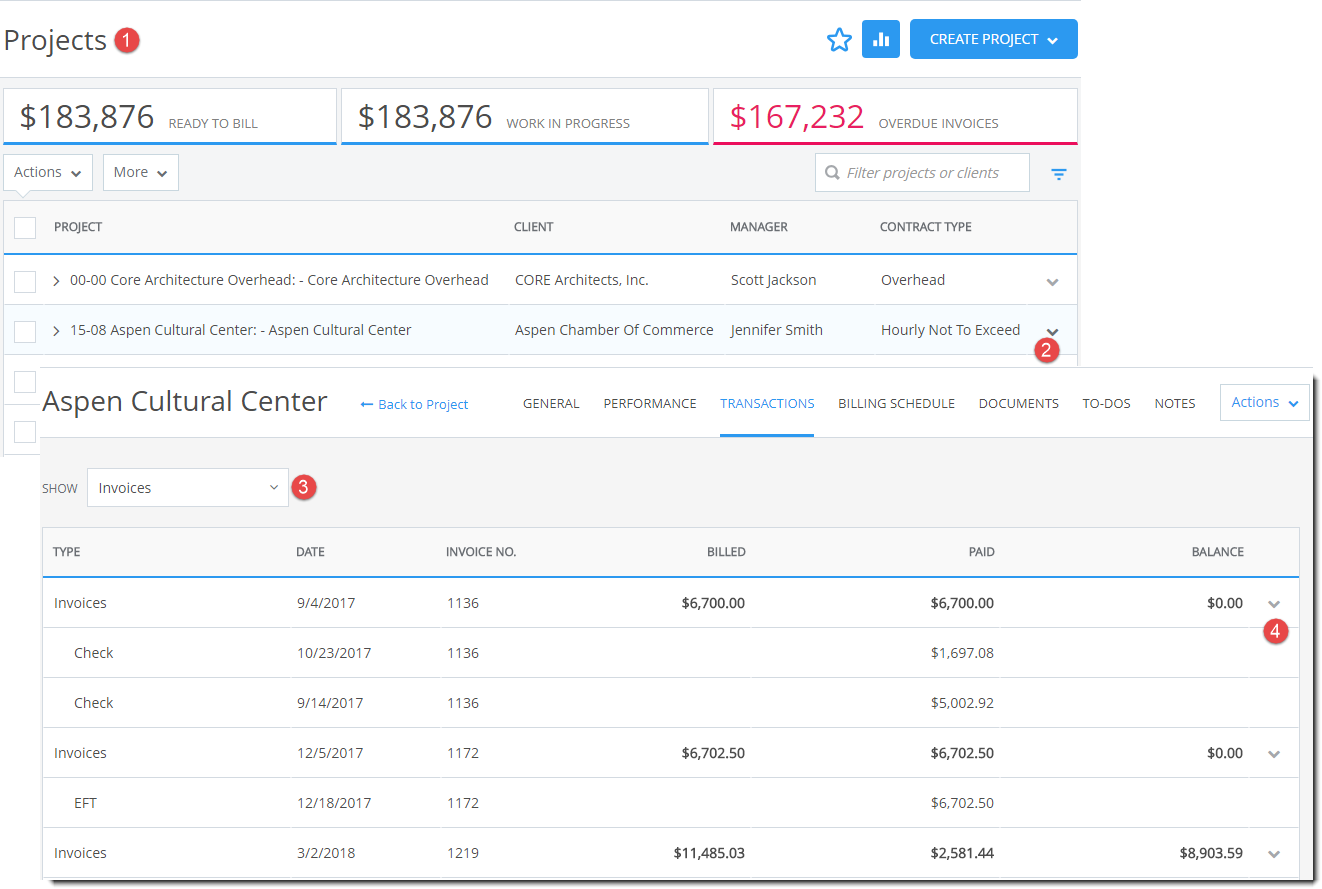Screen dimensions: 1322x889
Task: Open the Show Invoices dropdown
Action: (x=187, y=487)
